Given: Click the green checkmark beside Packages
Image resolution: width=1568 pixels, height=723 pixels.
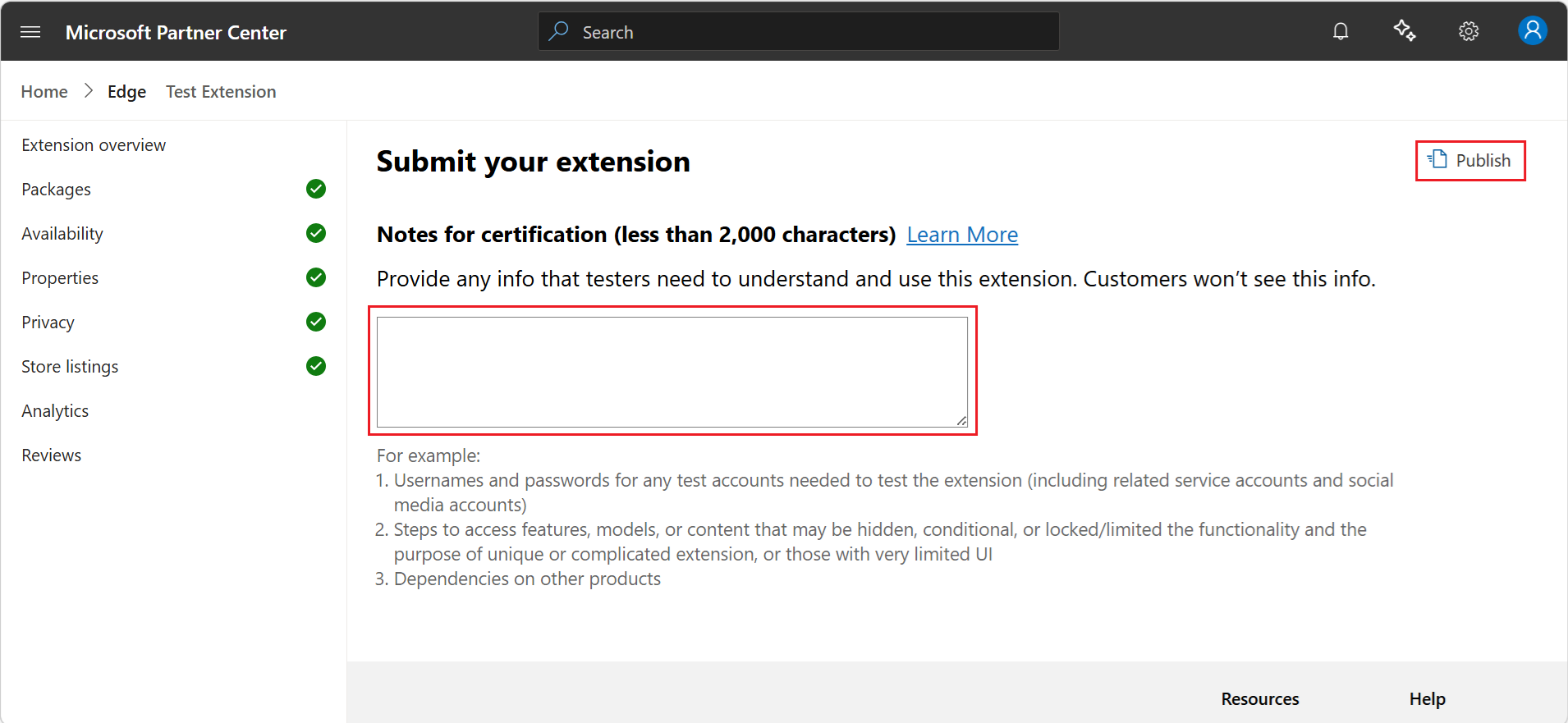Looking at the screenshot, I should 316,189.
